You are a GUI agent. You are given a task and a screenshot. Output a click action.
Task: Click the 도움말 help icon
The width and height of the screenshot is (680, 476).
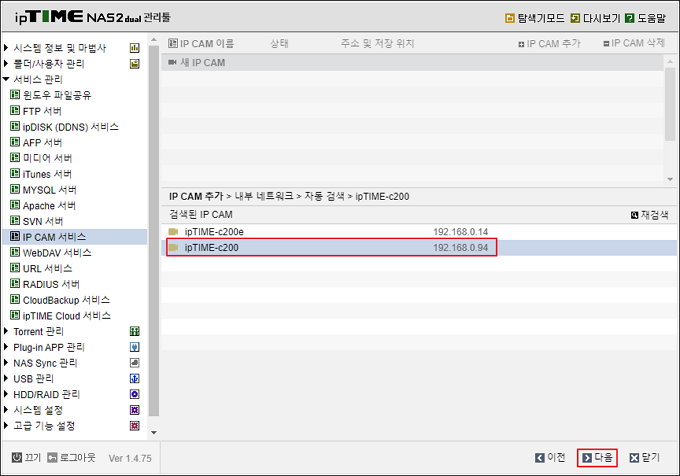pyautogui.click(x=630, y=18)
